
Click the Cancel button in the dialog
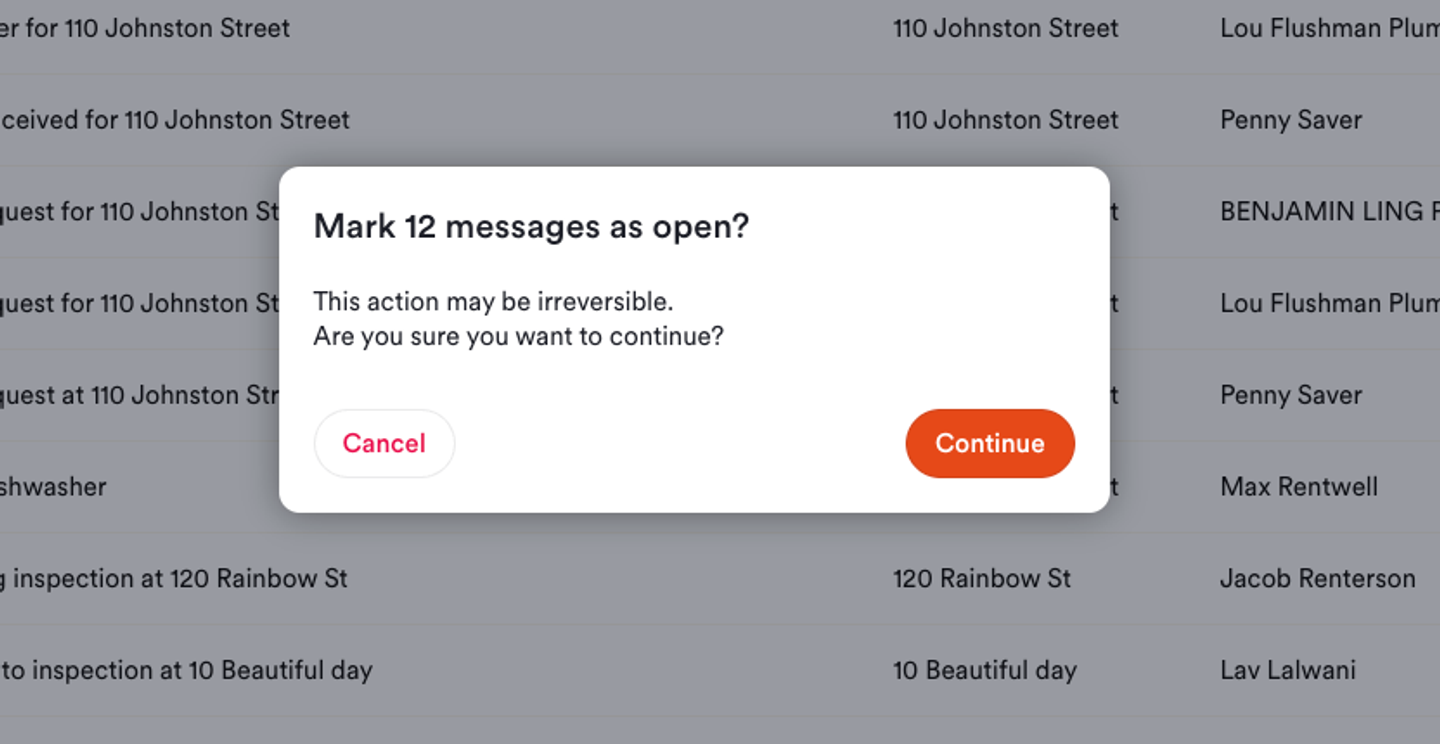tap(384, 443)
